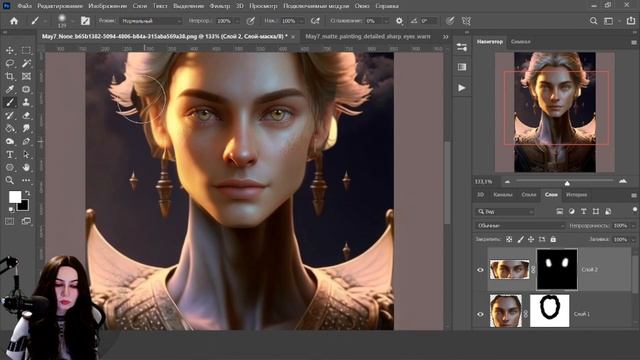
Task: Click the navigator zoom slider handle
Action: [x=567, y=183]
